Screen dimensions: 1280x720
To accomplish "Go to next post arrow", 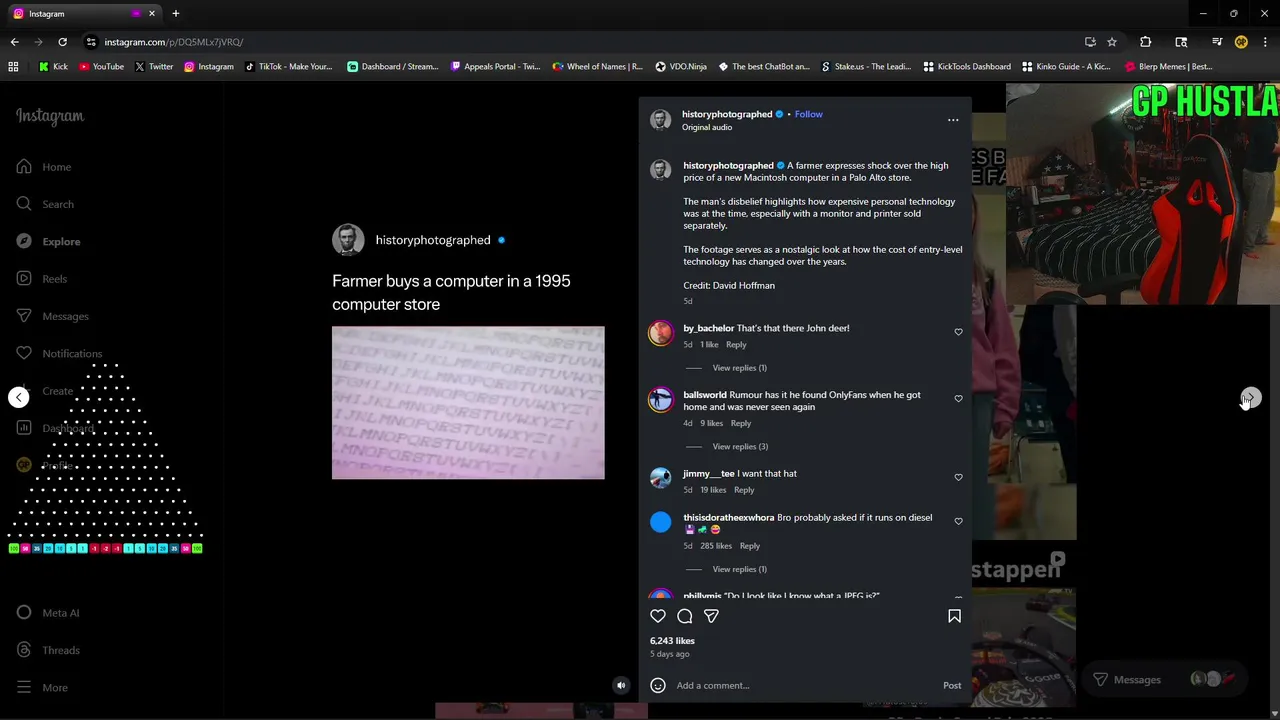I will (1251, 397).
